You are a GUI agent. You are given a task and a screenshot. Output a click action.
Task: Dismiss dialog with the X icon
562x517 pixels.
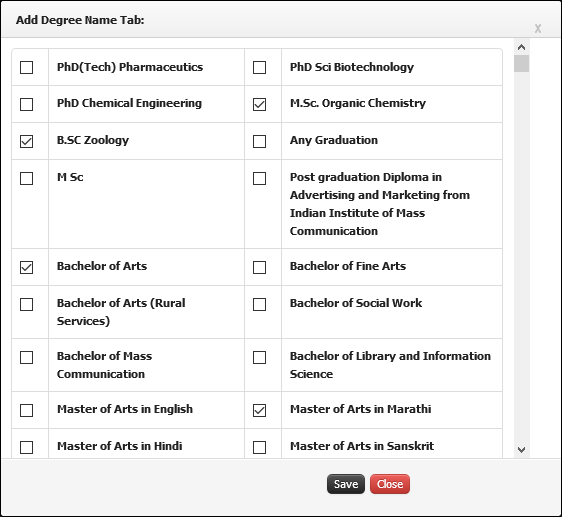coord(538,29)
